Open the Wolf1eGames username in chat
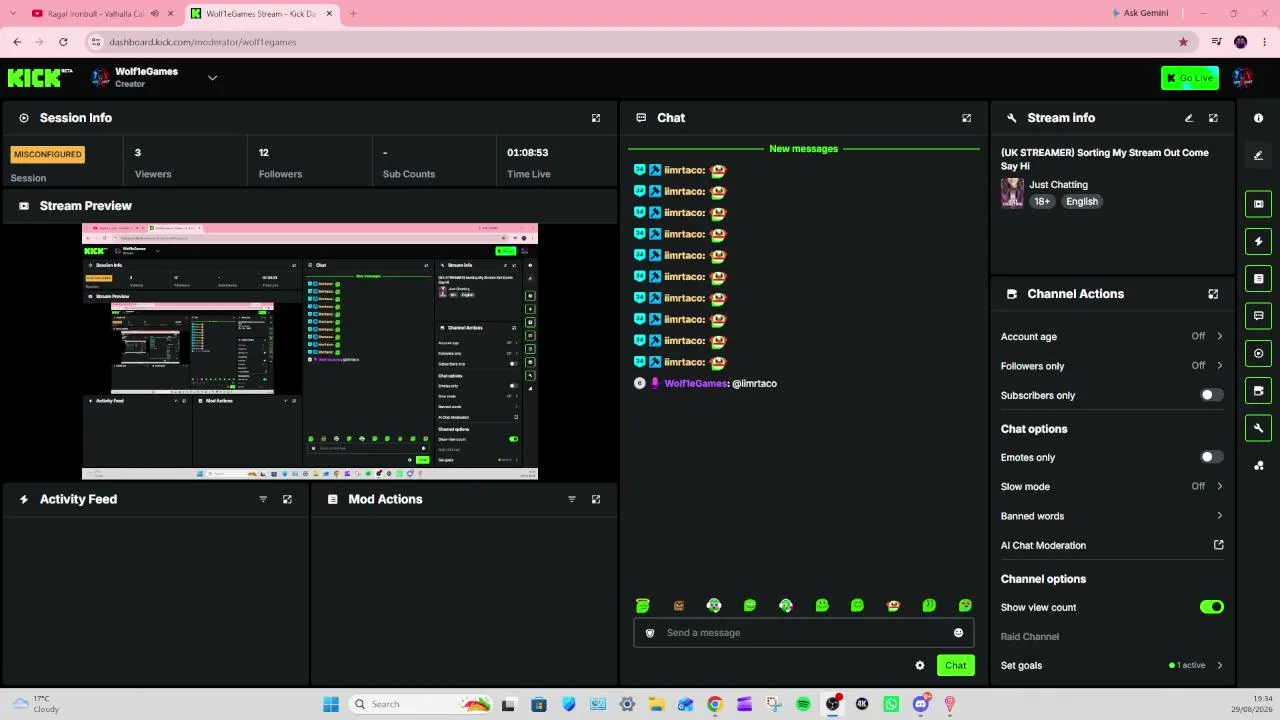Viewport: 1280px width, 720px height. coord(696,384)
